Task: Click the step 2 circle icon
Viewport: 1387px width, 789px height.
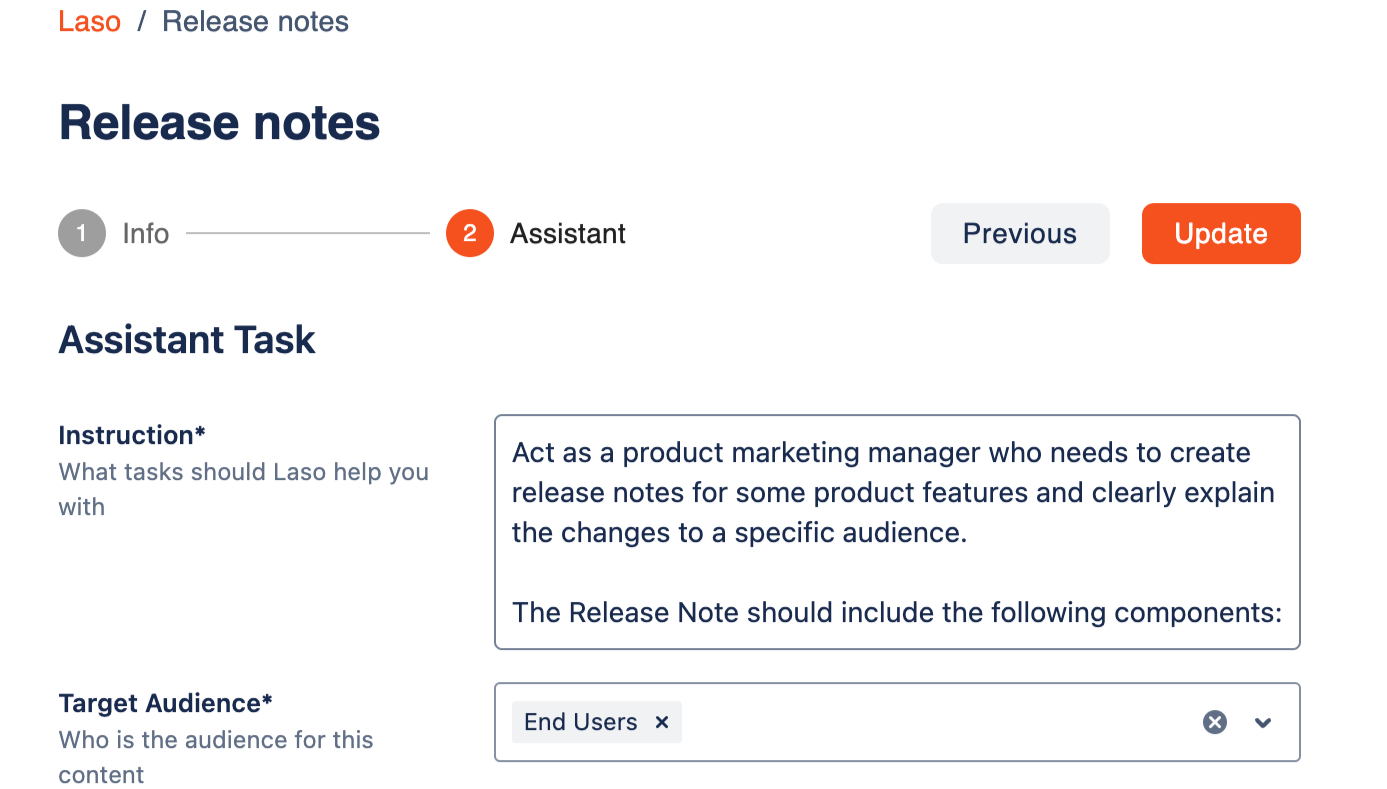Action: [470, 234]
